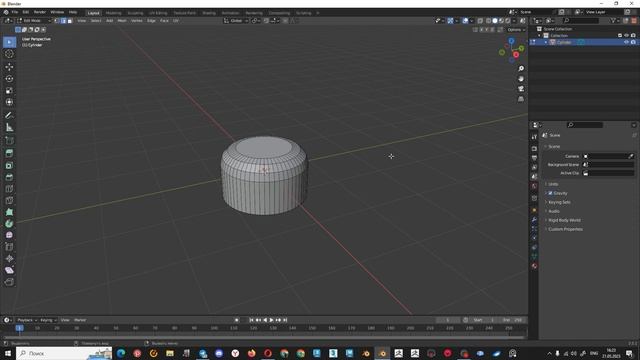Toggle X-ray display button
640x360 pixels.
pos(480,20)
